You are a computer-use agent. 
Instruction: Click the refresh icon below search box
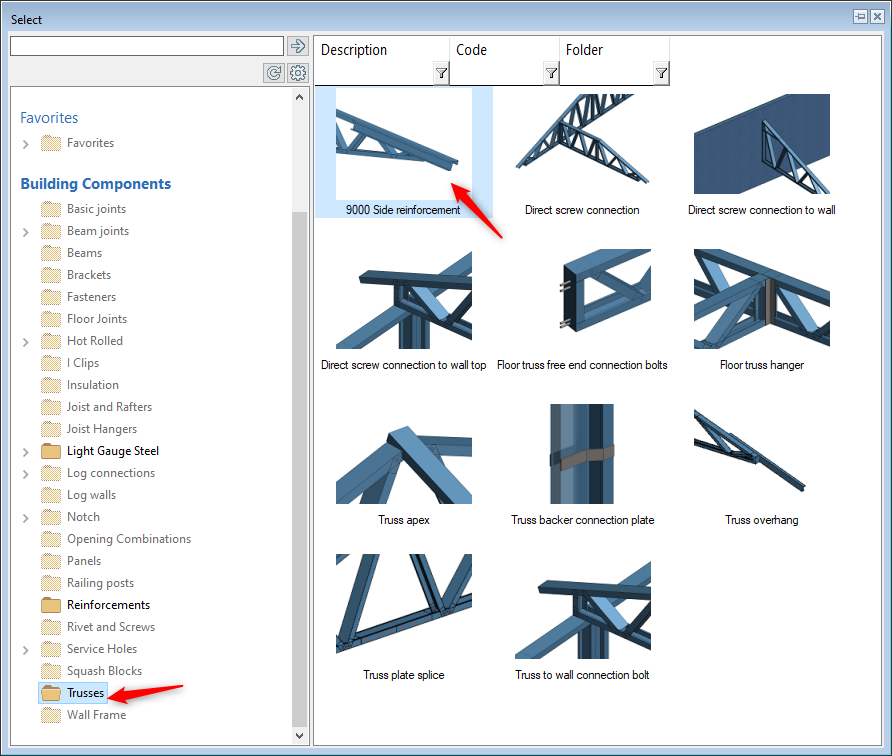pyautogui.click(x=273, y=73)
